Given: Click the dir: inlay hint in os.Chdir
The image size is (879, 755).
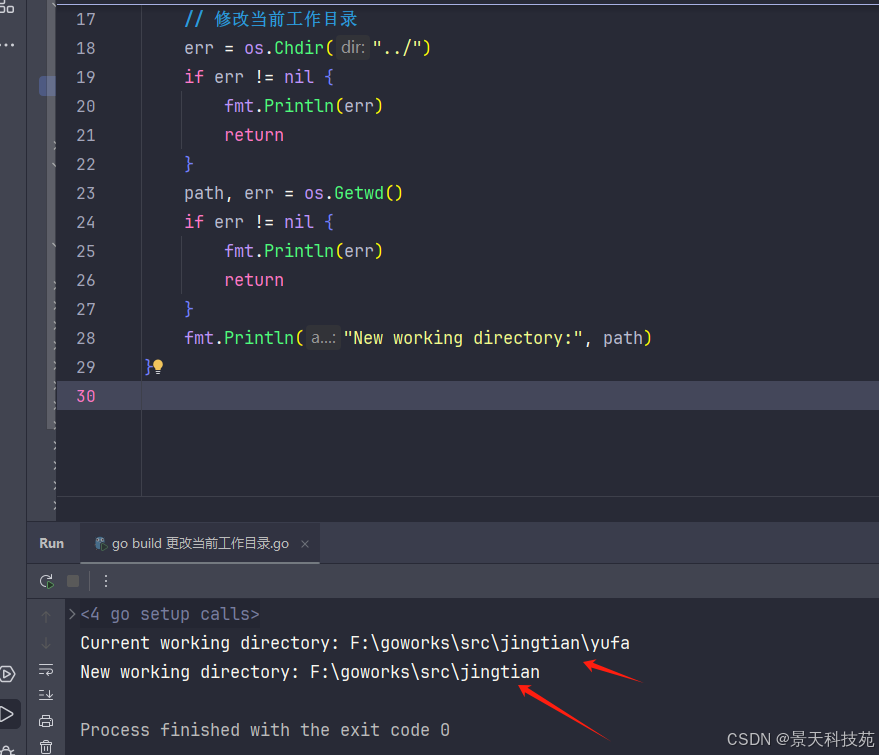Looking at the screenshot, I should (353, 48).
